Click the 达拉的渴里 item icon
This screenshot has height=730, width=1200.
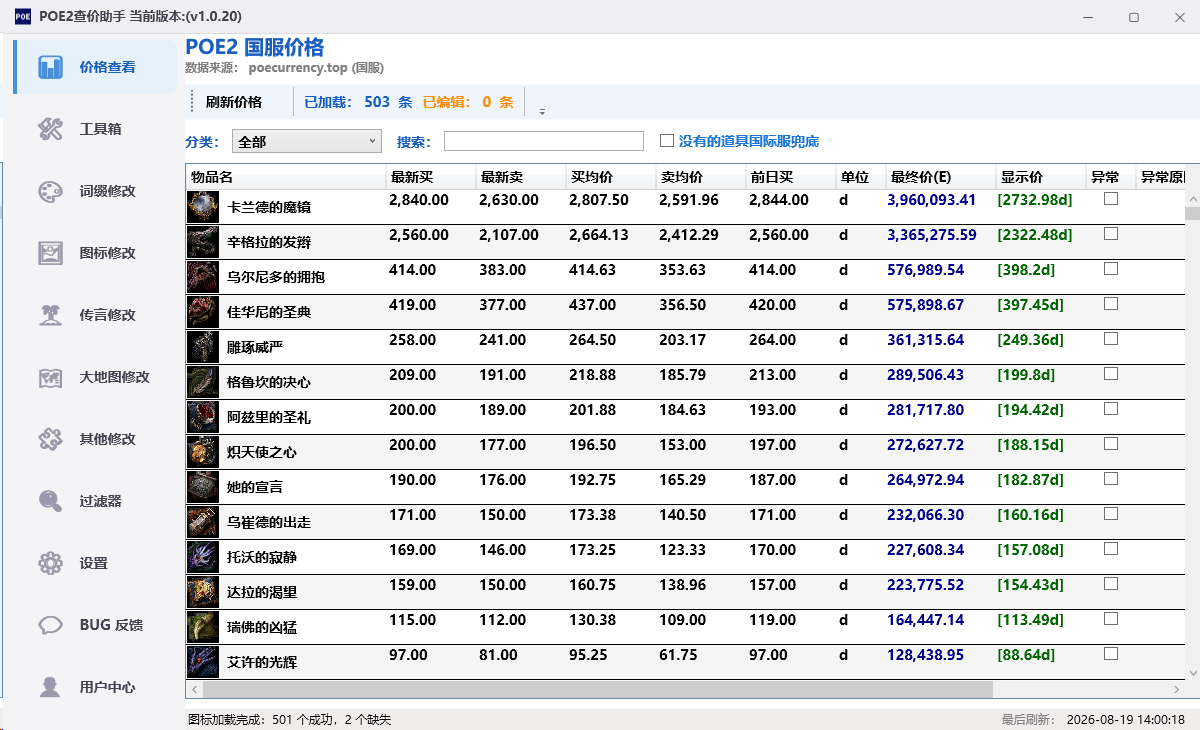(203, 592)
